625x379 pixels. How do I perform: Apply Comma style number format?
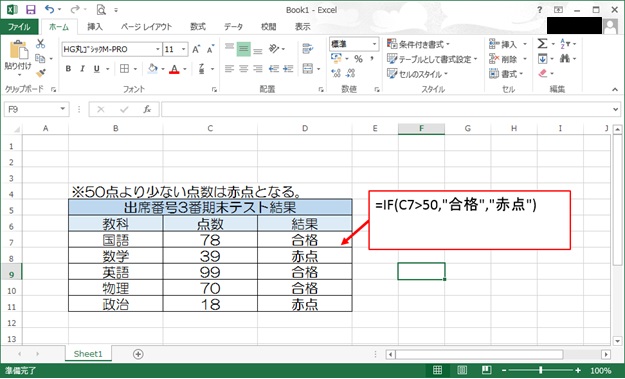click(x=371, y=59)
